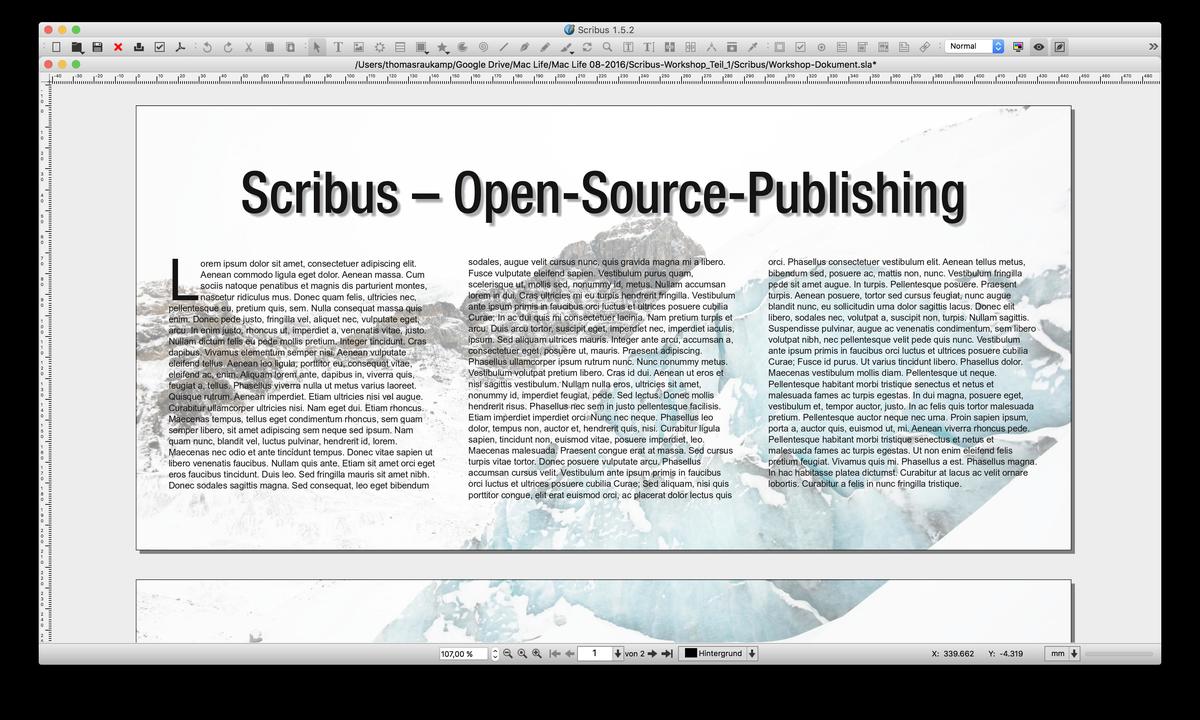1200x720 pixels.
Task: Go to the previous page arrow
Action: point(570,653)
